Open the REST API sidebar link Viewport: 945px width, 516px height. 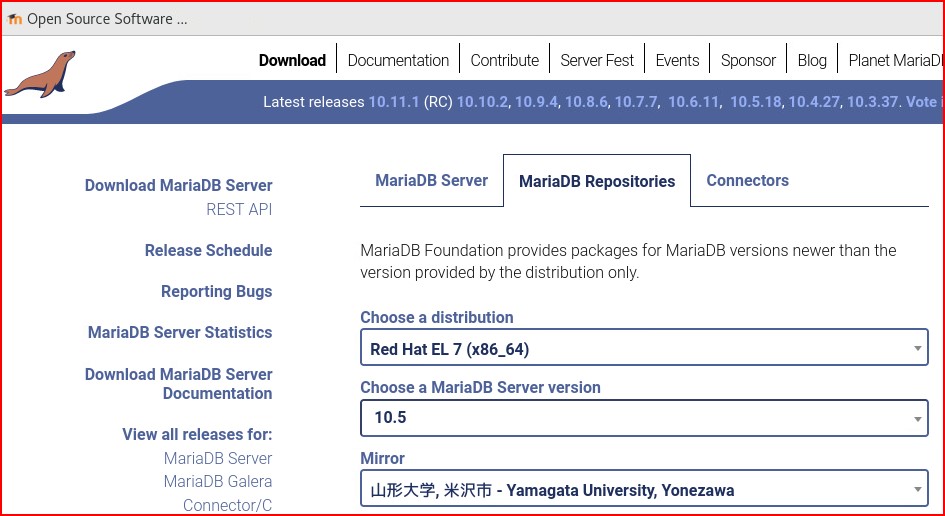[239, 209]
